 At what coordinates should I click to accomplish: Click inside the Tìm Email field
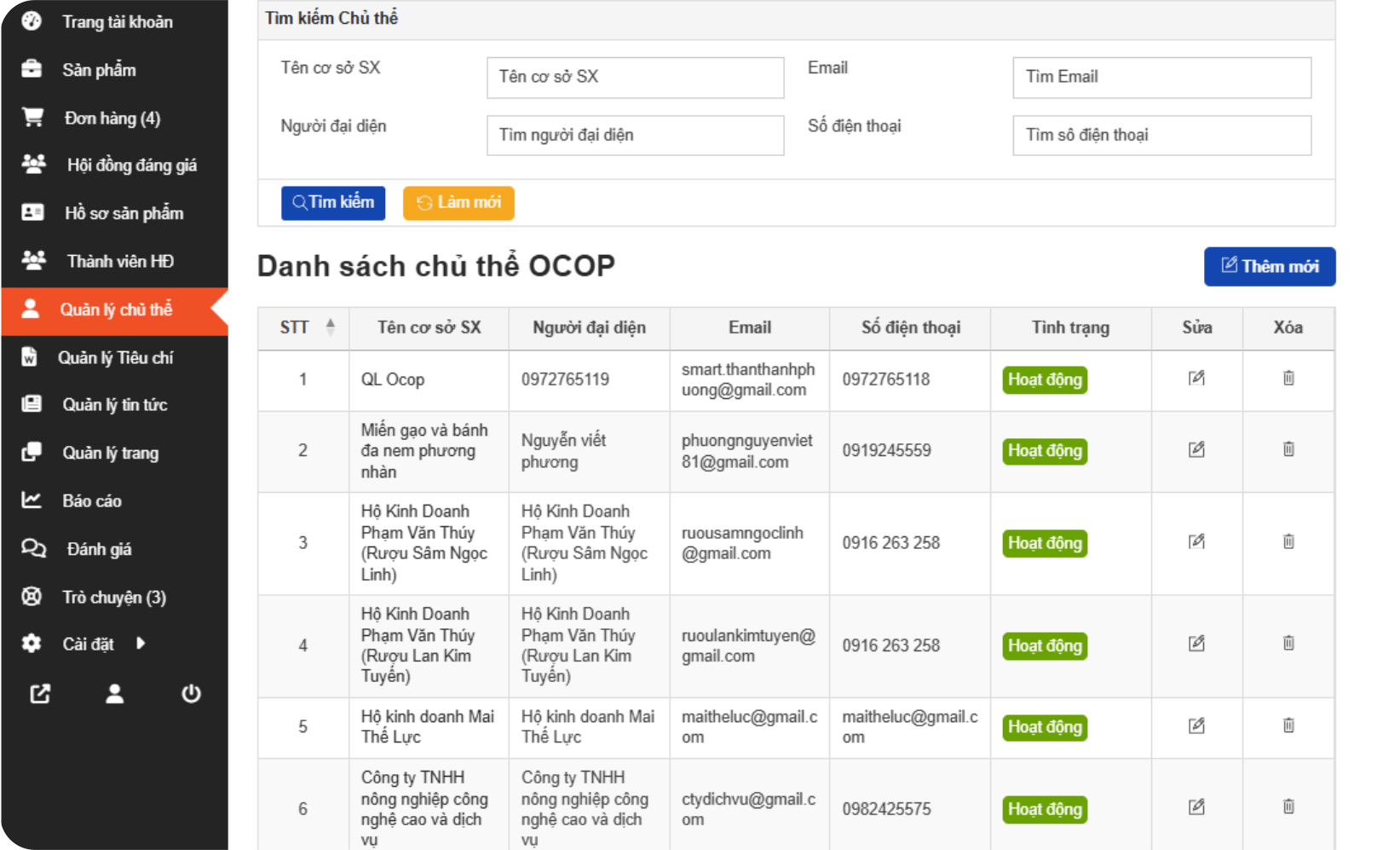coord(1161,77)
